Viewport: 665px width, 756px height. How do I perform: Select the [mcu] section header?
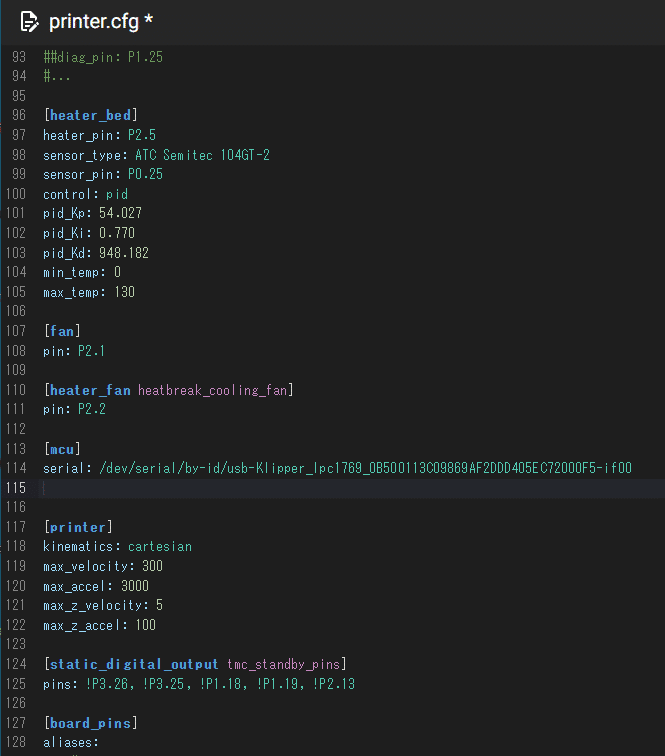coord(62,449)
